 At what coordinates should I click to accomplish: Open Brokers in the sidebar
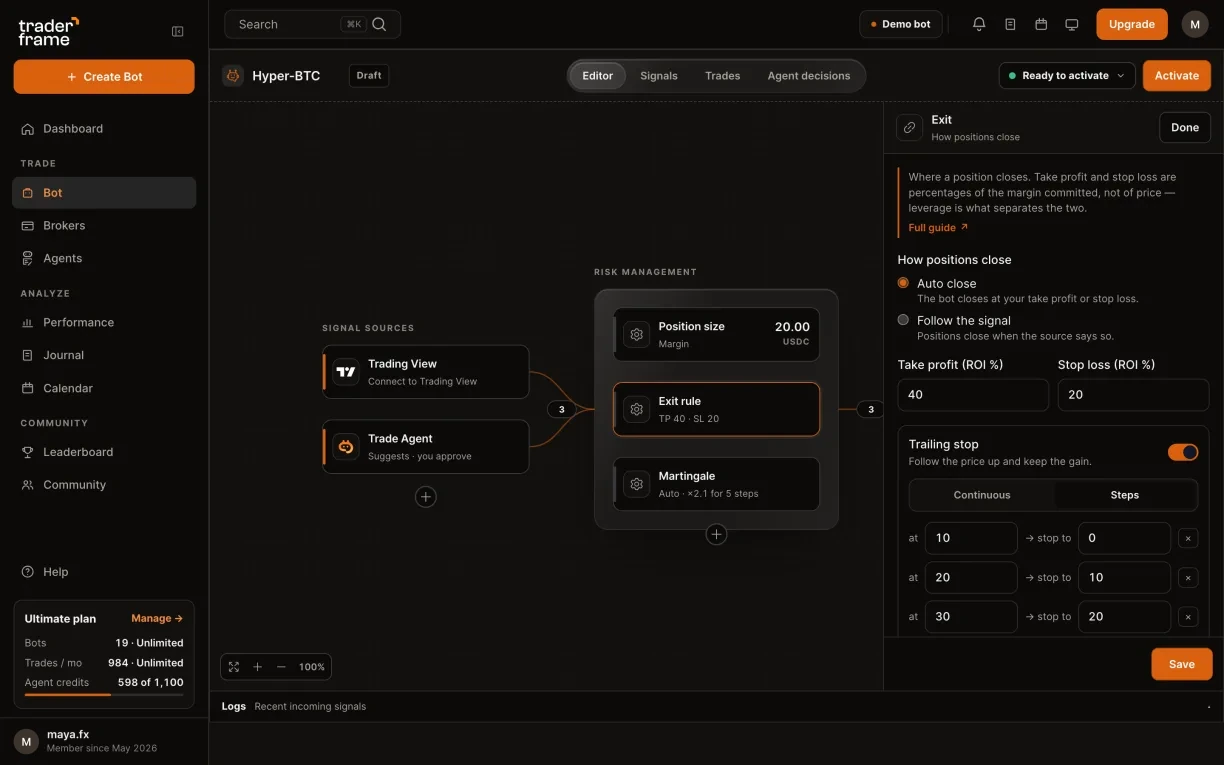(104, 226)
